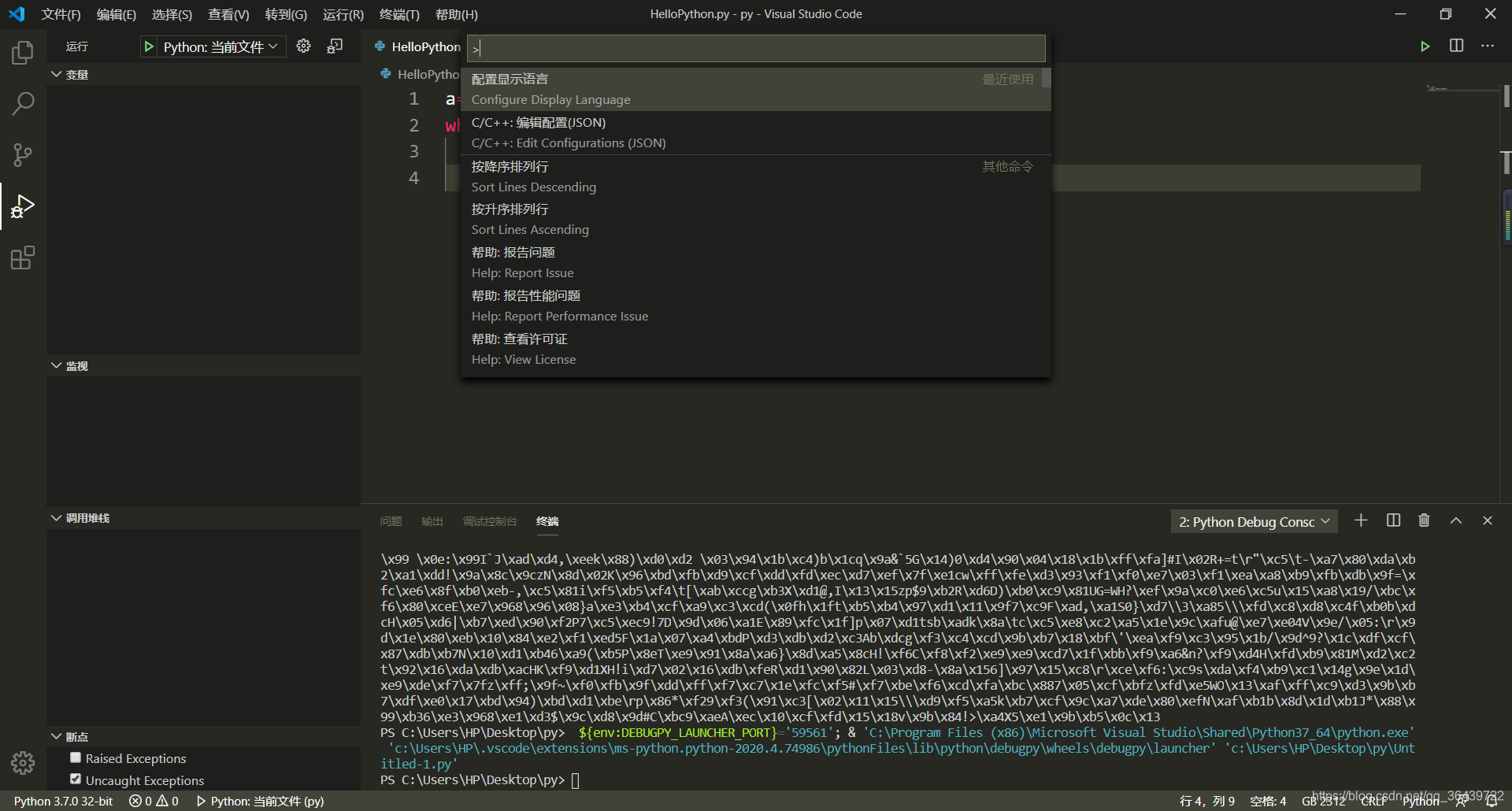Open the 文件(F) menu
1512x811 pixels.
(61, 14)
